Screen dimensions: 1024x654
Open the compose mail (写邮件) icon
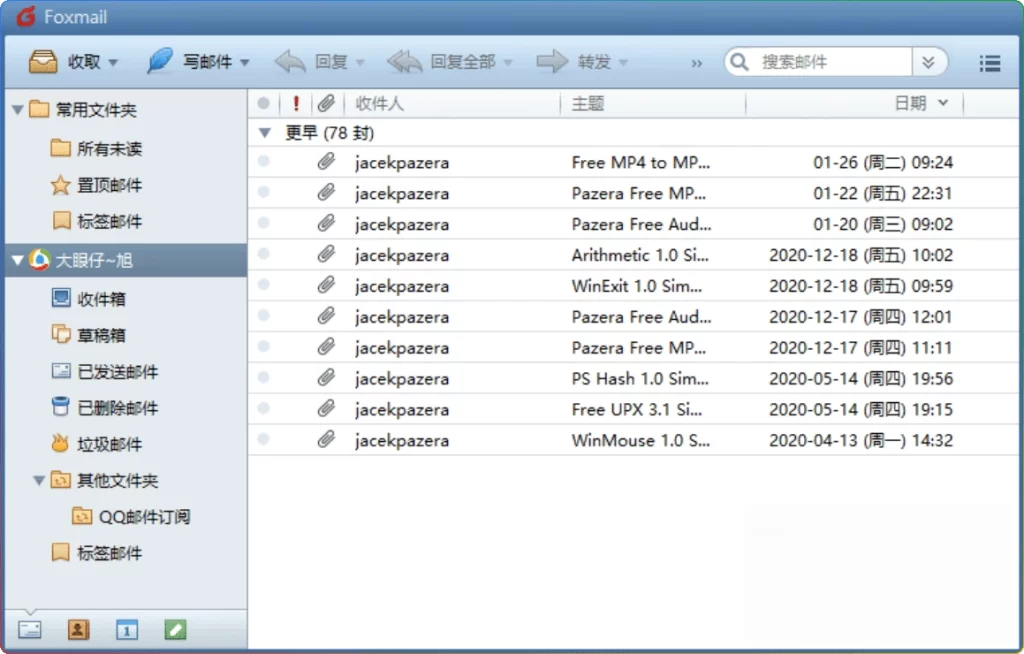point(158,61)
